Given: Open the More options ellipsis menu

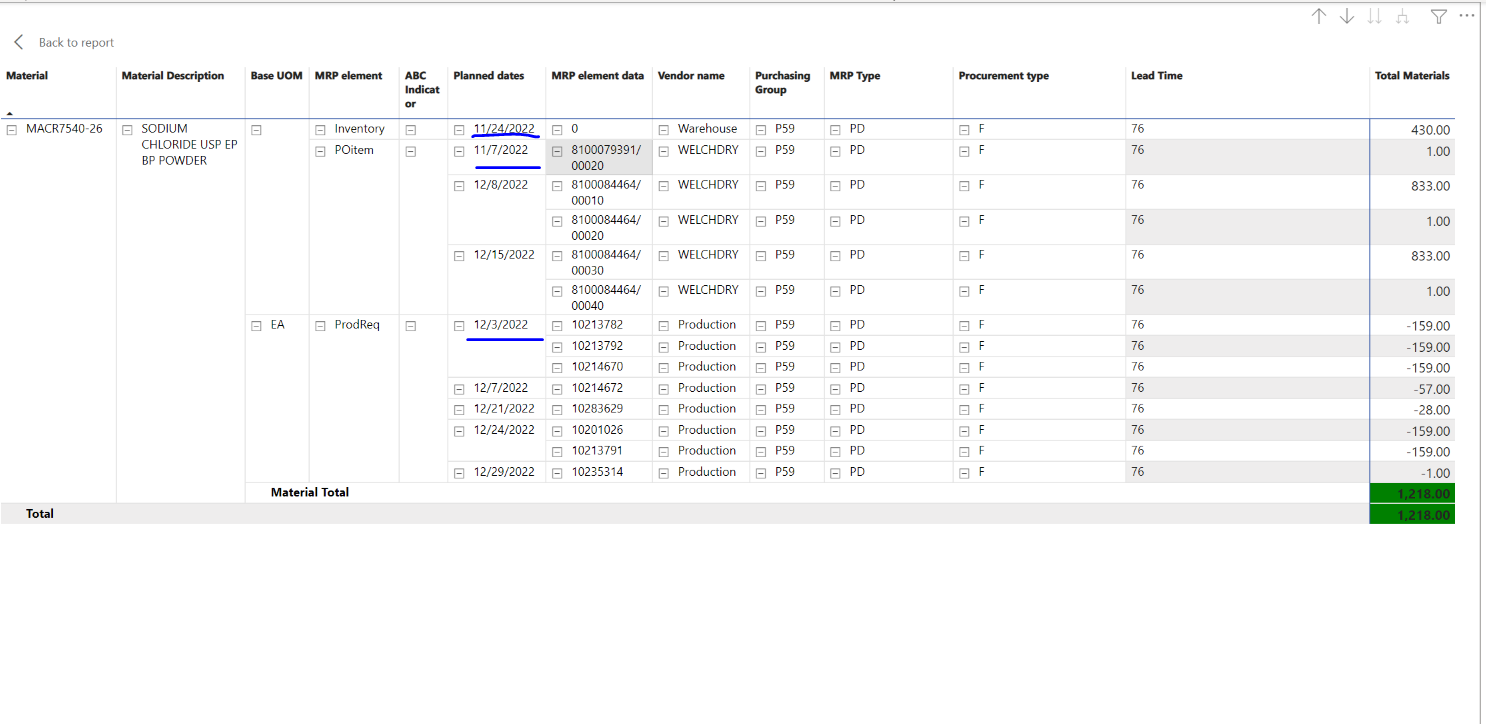Looking at the screenshot, I should coord(1467,16).
